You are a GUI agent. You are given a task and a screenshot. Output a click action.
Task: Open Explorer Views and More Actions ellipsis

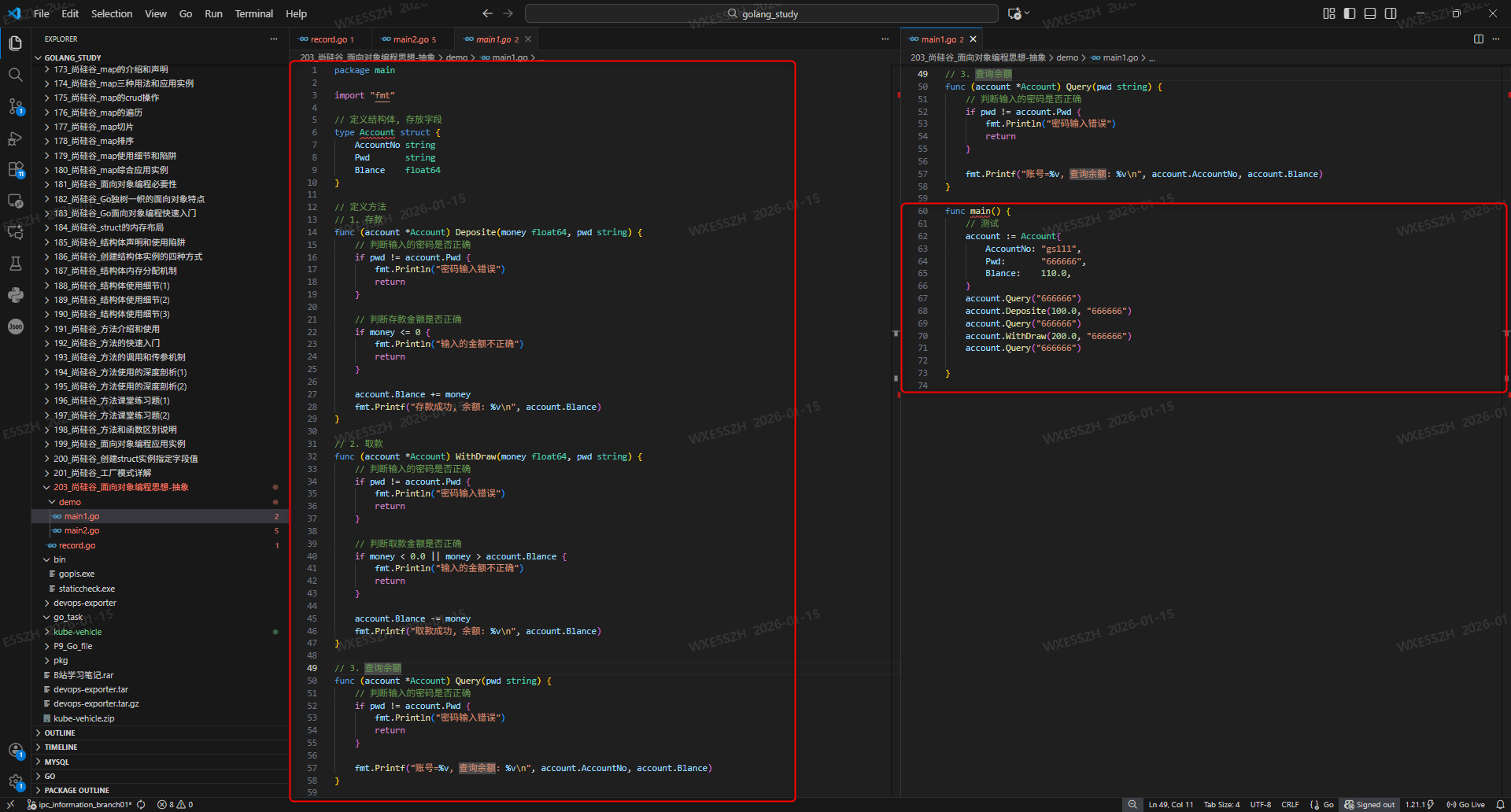click(x=274, y=39)
